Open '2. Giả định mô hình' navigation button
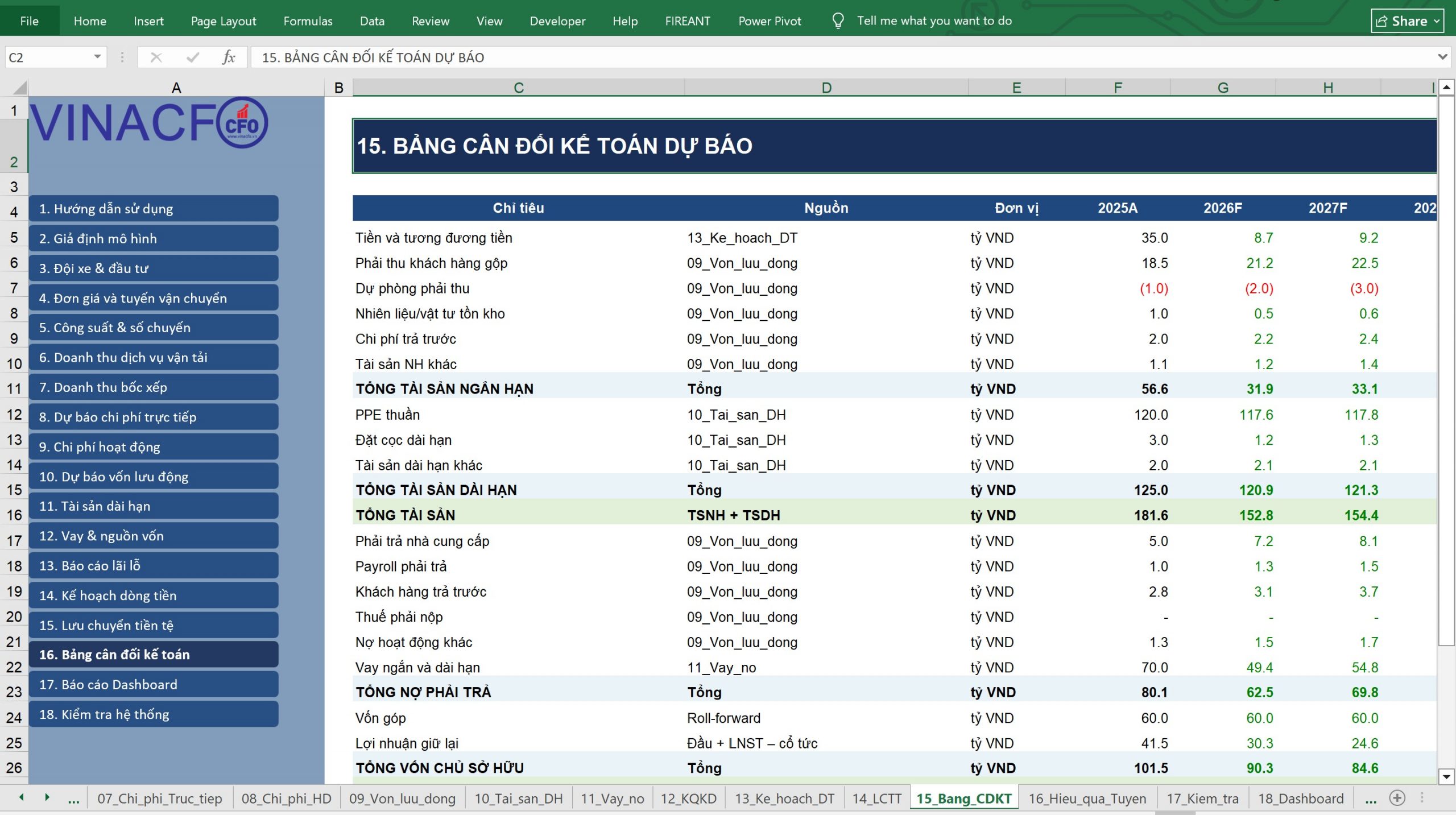The image size is (1456, 815). (154, 238)
